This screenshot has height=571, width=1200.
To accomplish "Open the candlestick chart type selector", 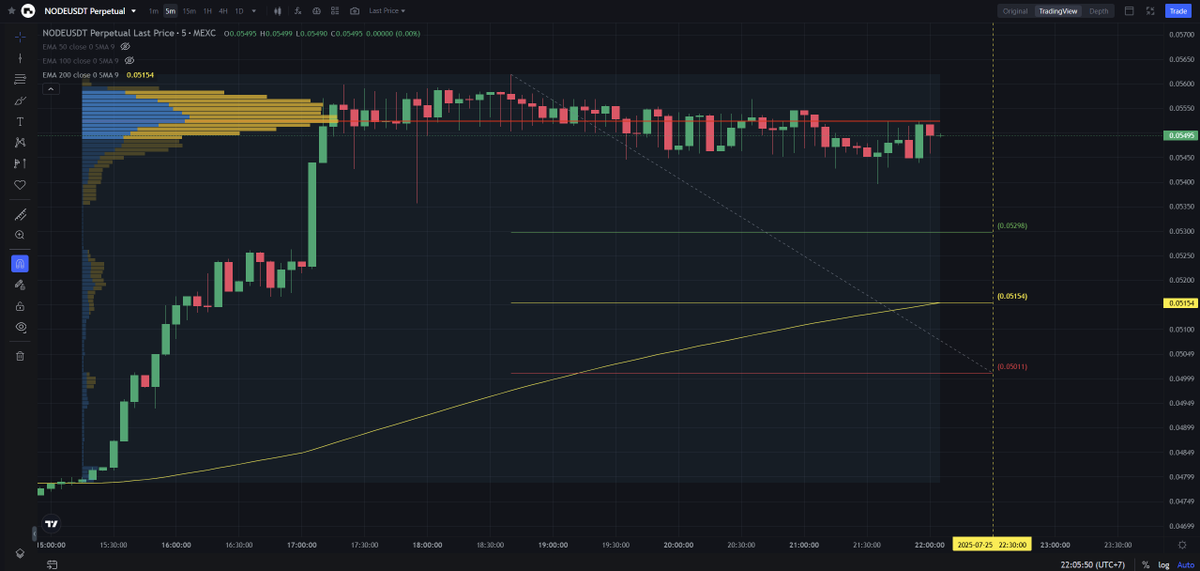I will (280, 11).
